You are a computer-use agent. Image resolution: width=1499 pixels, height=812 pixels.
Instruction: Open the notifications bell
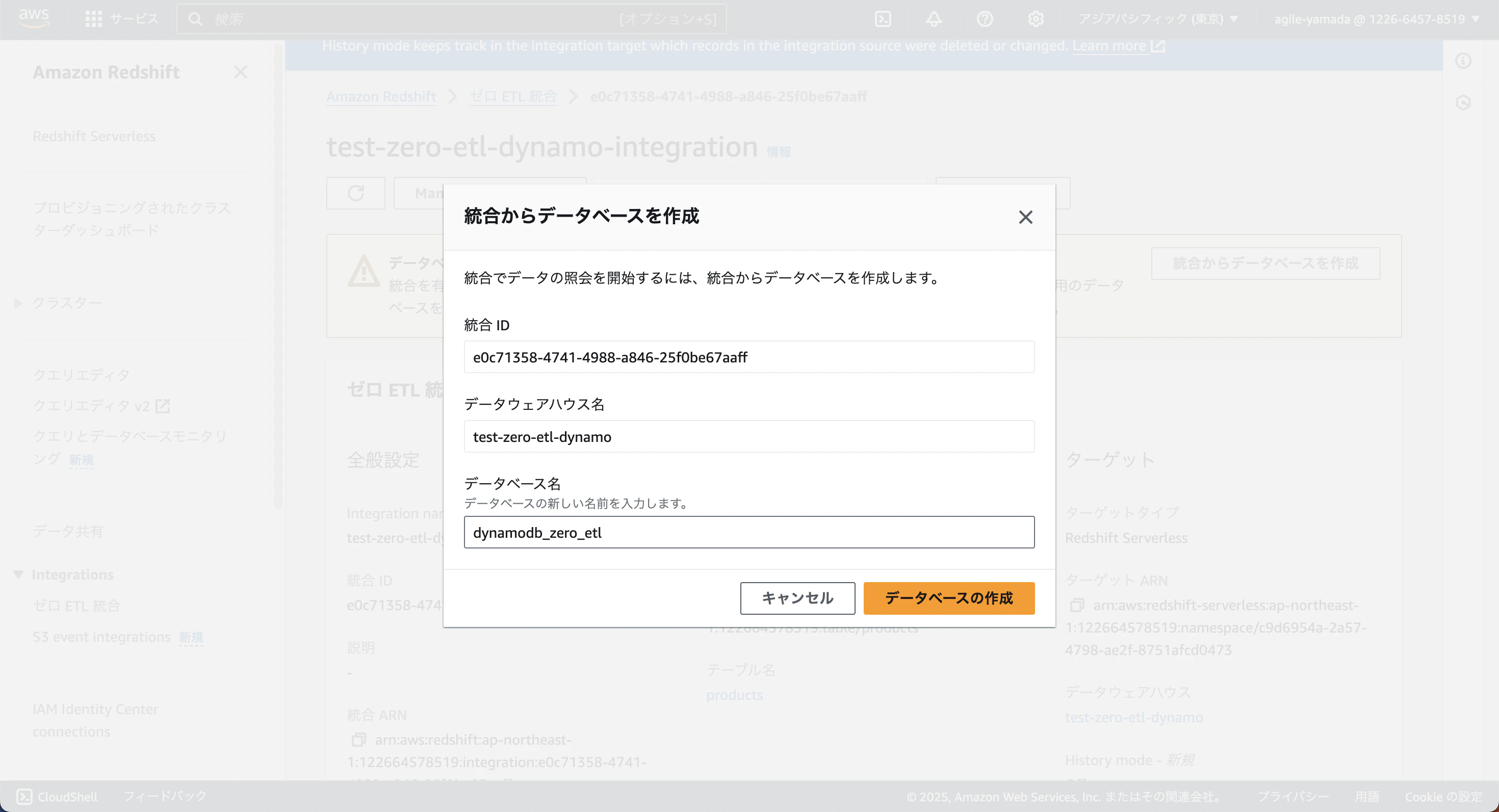coord(933,19)
